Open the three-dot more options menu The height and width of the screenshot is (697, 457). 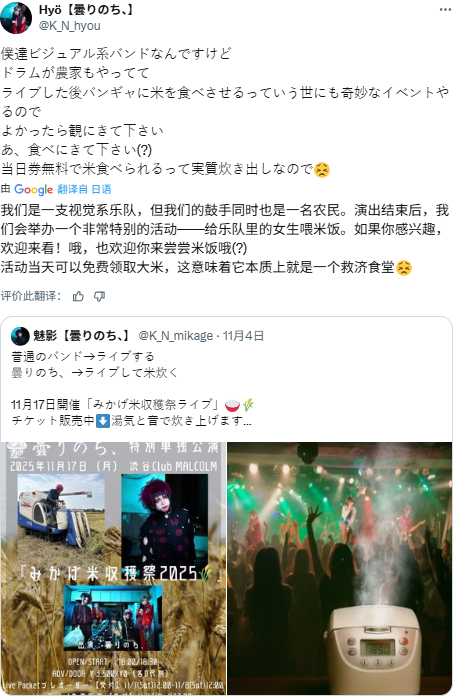pyautogui.click(x=445, y=10)
